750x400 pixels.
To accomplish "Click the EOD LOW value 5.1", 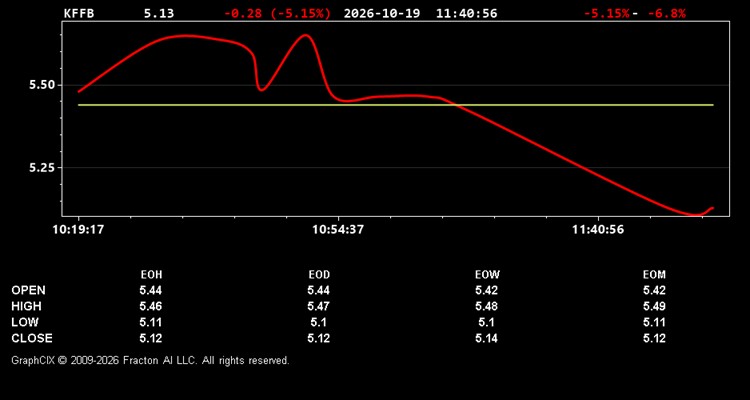I will coord(319,322).
